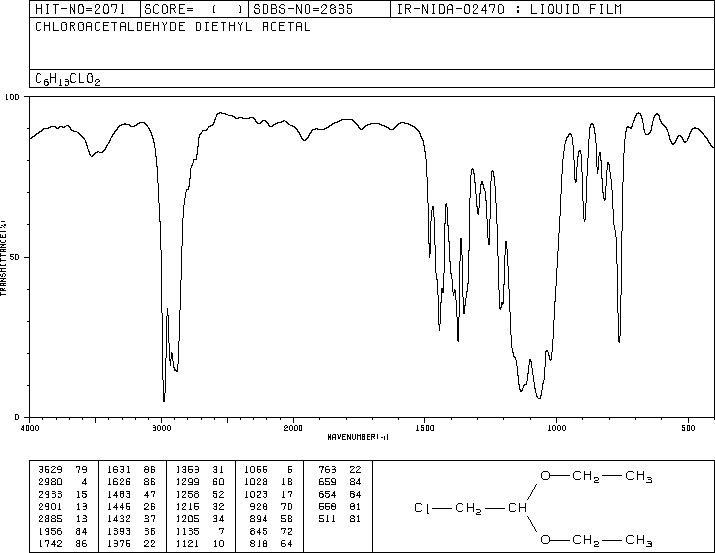Select the 845 peak entry
Viewport: 715px width, 553px height.
pyautogui.click(x=271, y=531)
